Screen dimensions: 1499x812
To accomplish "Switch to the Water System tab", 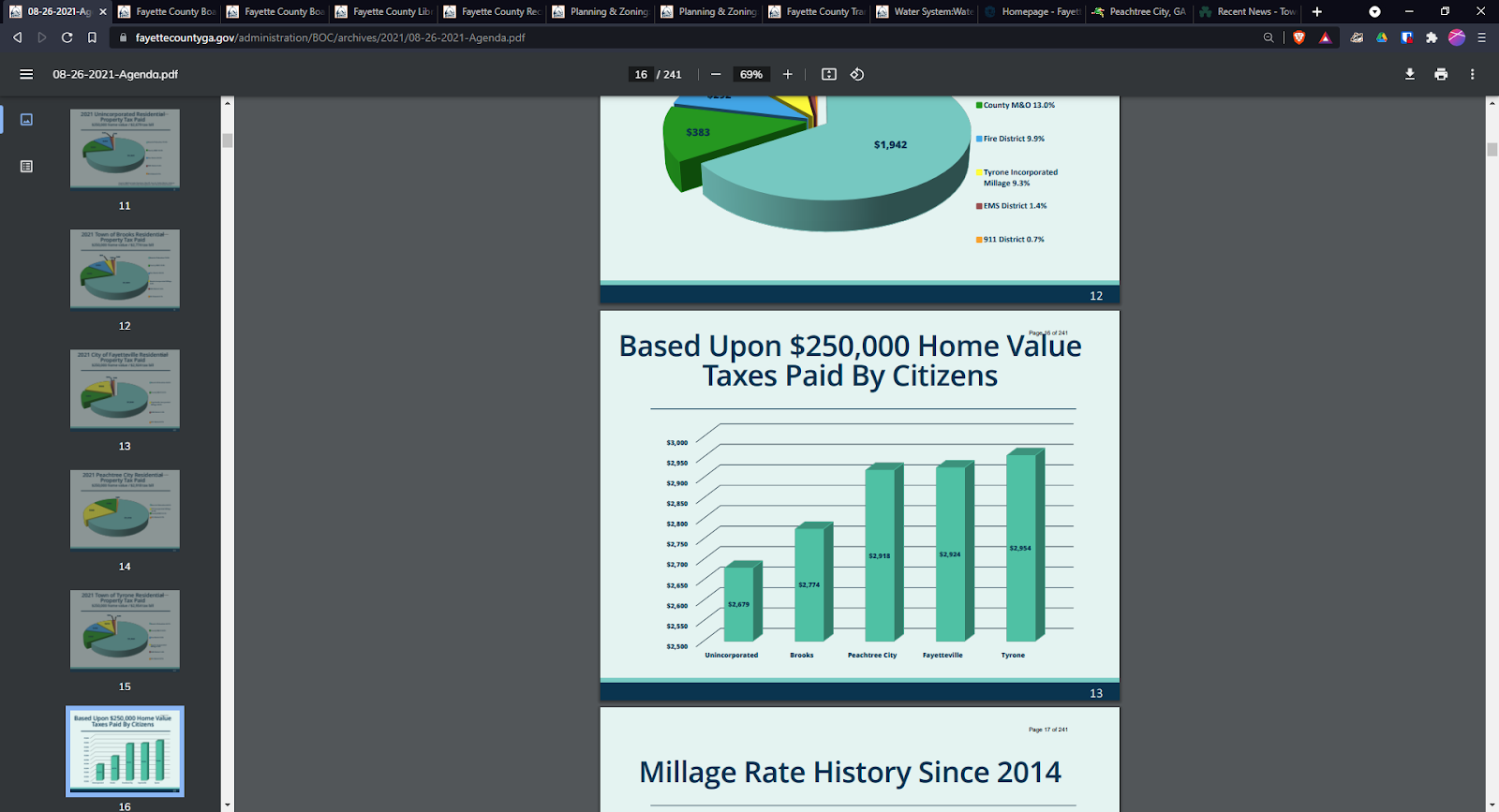I will point(925,11).
